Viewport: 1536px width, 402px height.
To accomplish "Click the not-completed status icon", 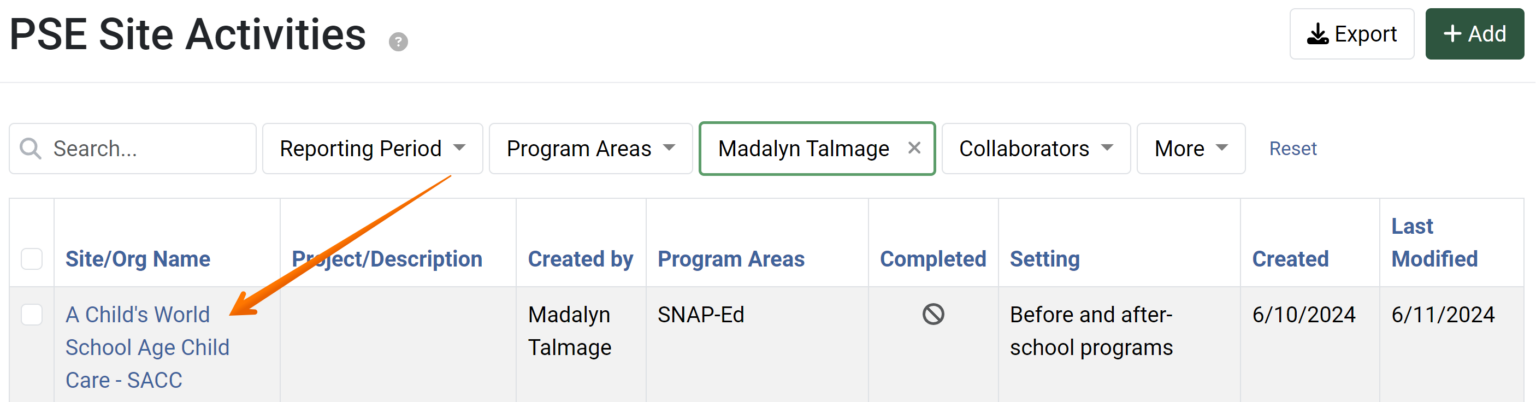I will (x=933, y=315).
